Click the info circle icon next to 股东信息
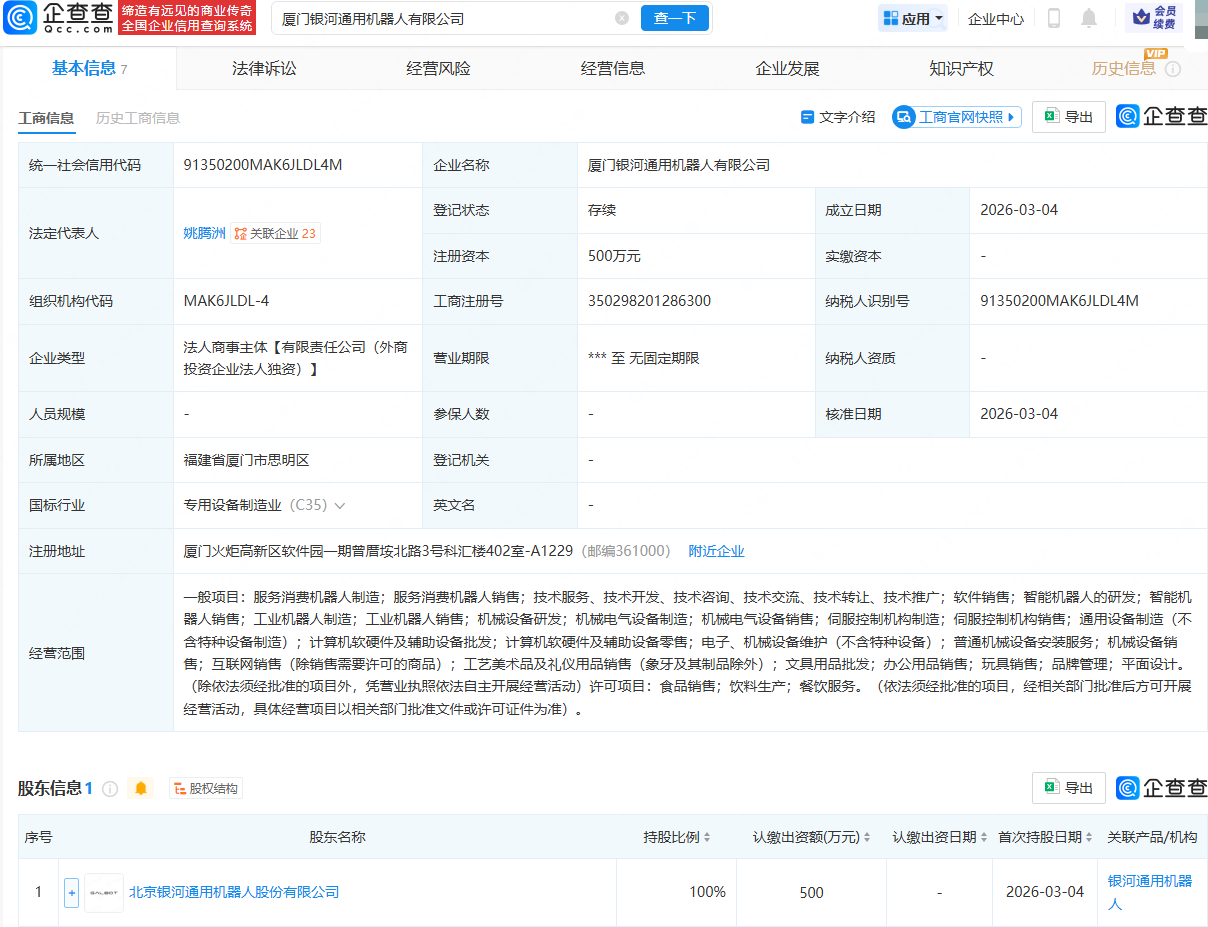 pyautogui.click(x=110, y=788)
